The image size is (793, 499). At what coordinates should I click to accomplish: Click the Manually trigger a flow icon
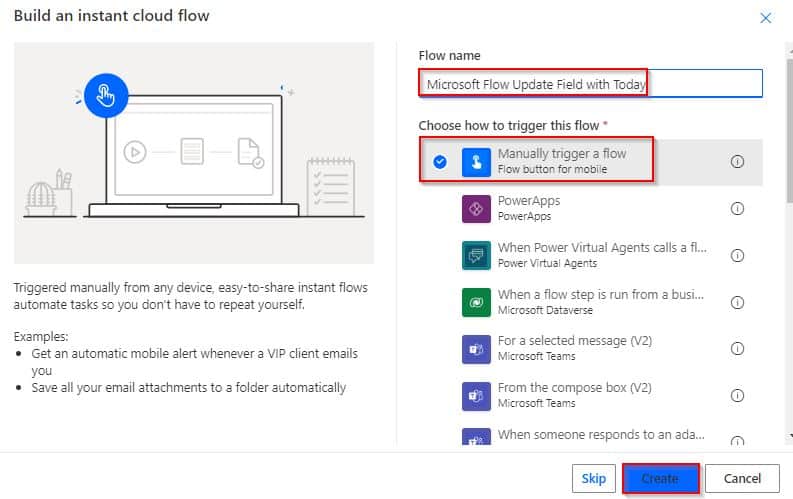click(476, 162)
